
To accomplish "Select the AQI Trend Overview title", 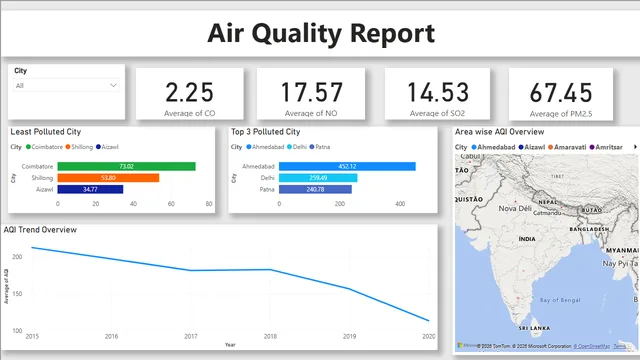I will click(40, 230).
